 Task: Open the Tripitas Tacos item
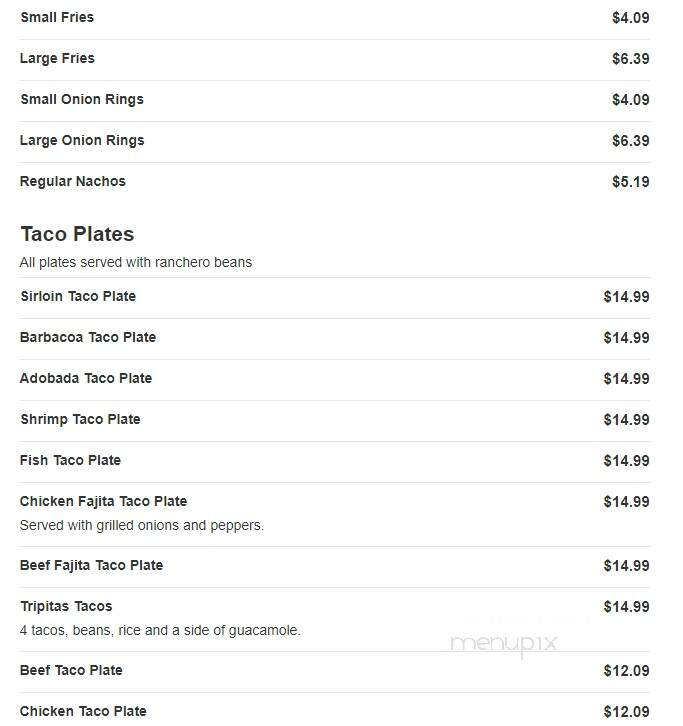coord(334,619)
